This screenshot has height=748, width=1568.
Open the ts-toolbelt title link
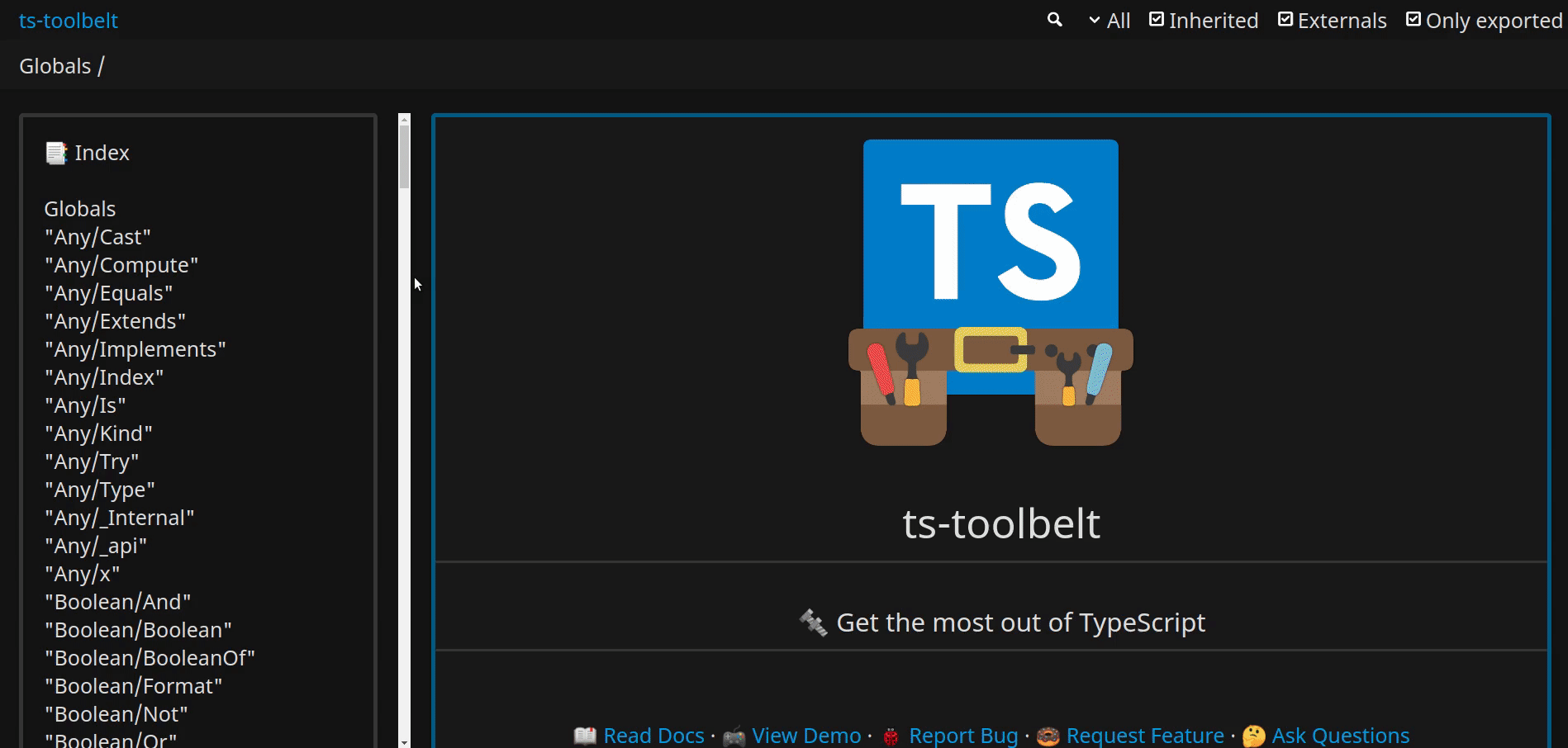[x=69, y=21]
